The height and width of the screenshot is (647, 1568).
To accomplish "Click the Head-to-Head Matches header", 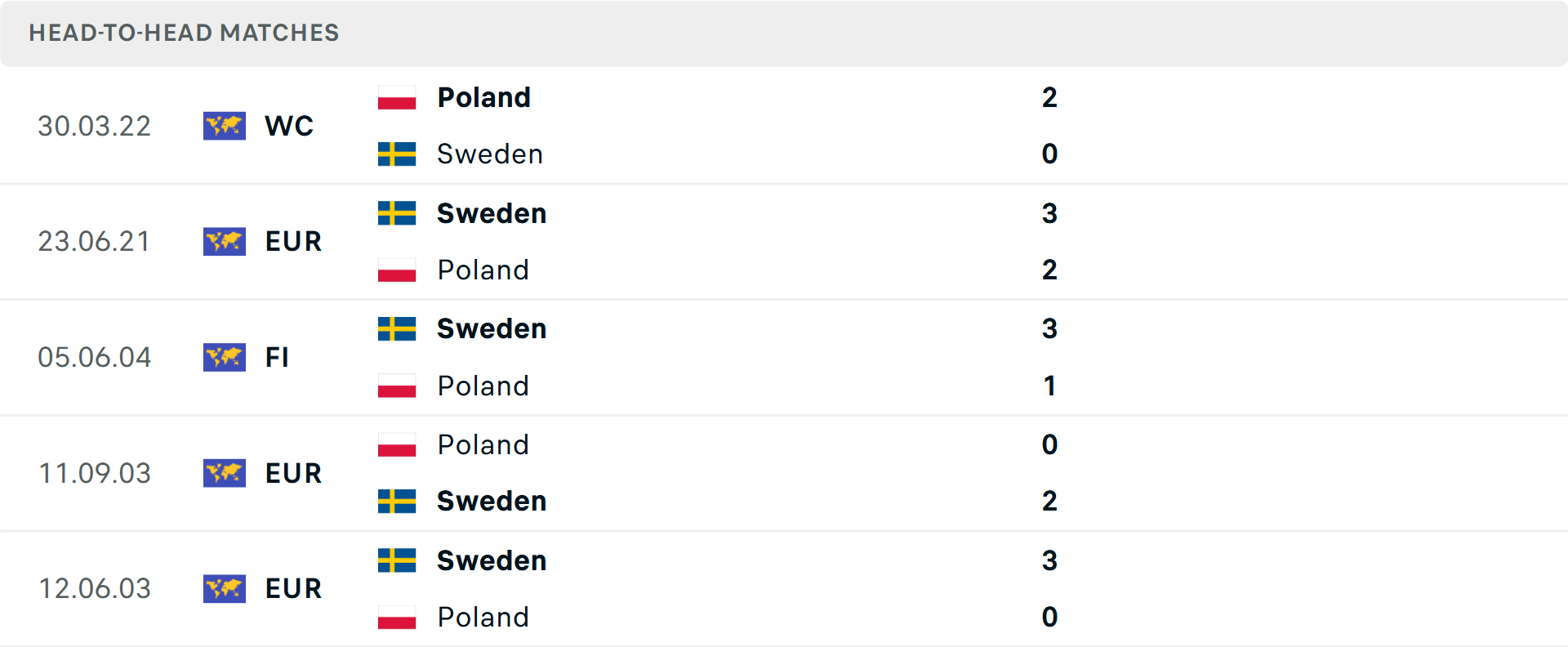I will [x=184, y=33].
